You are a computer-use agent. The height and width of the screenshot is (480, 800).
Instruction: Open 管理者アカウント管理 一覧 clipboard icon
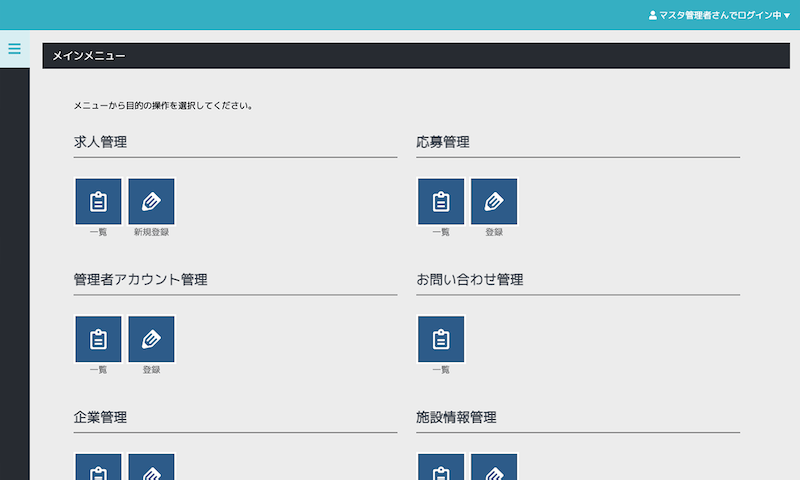click(98, 339)
